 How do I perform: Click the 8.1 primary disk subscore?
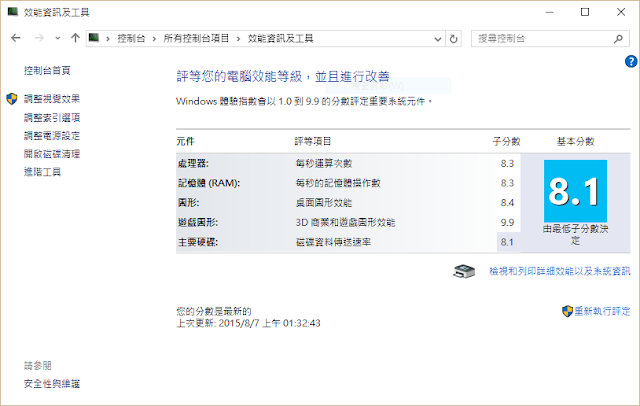click(507, 242)
